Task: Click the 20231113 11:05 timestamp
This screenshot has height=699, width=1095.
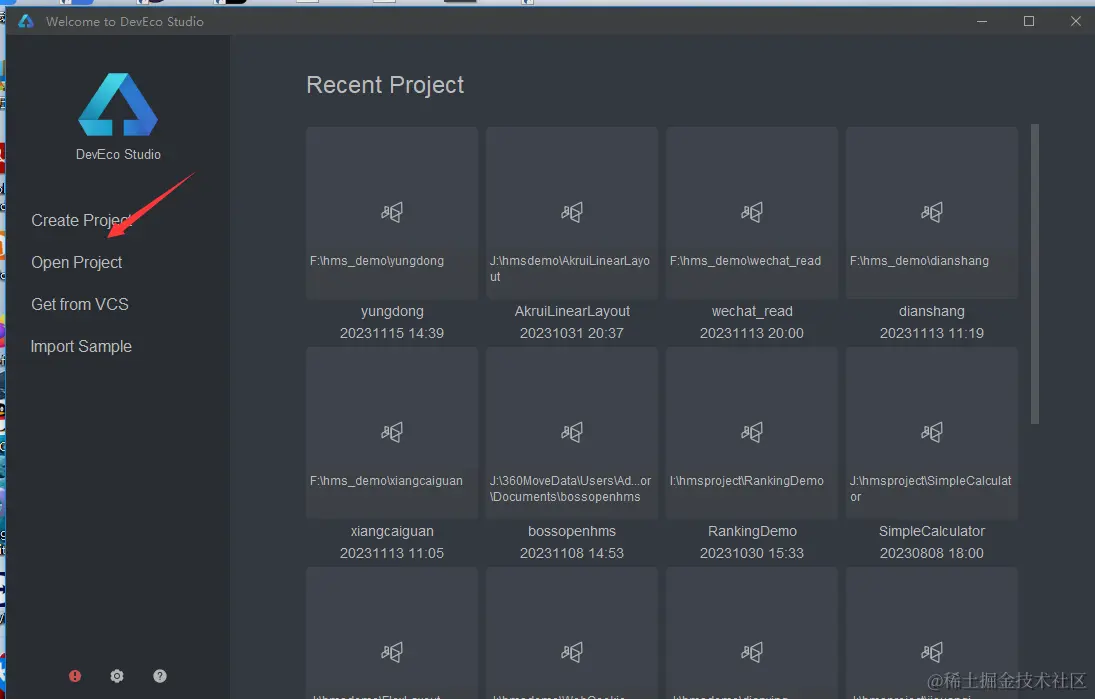Action: point(392,553)
